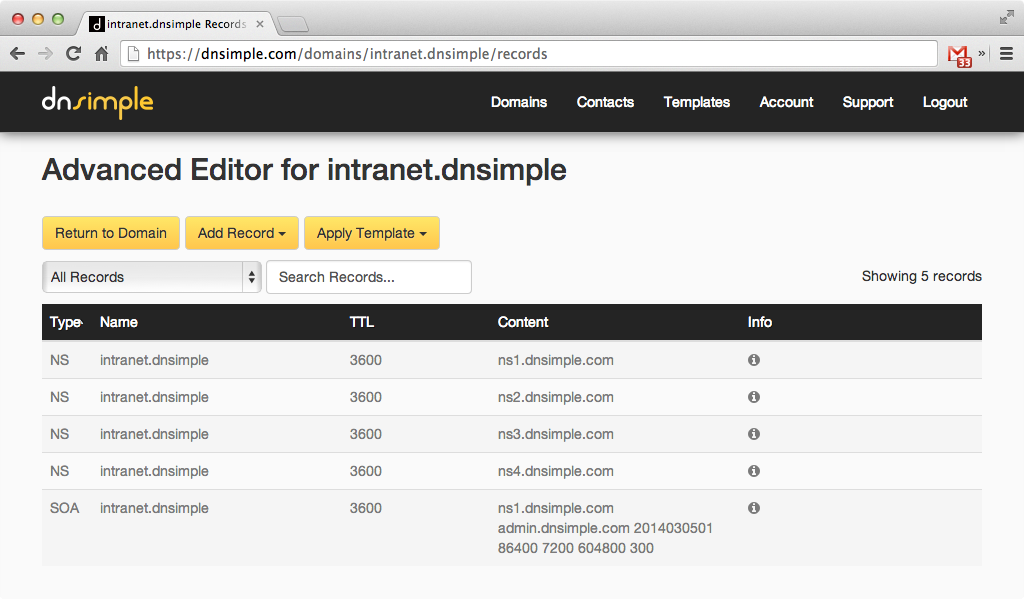
Task: Click 86400 7200 604800 300 SOA values
Action: pos(575,548)
